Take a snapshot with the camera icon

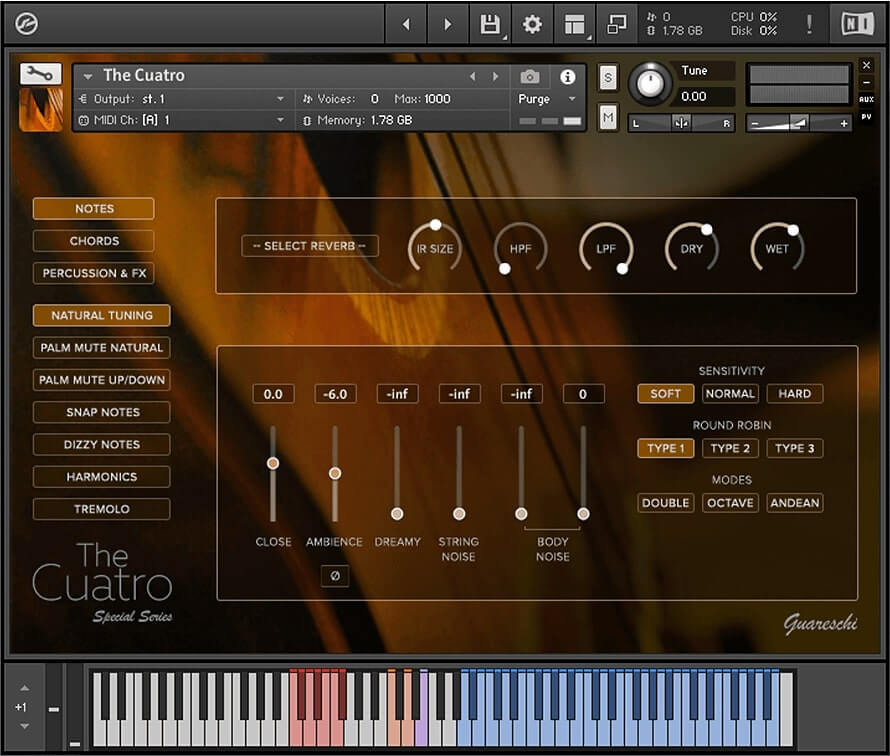530,76
